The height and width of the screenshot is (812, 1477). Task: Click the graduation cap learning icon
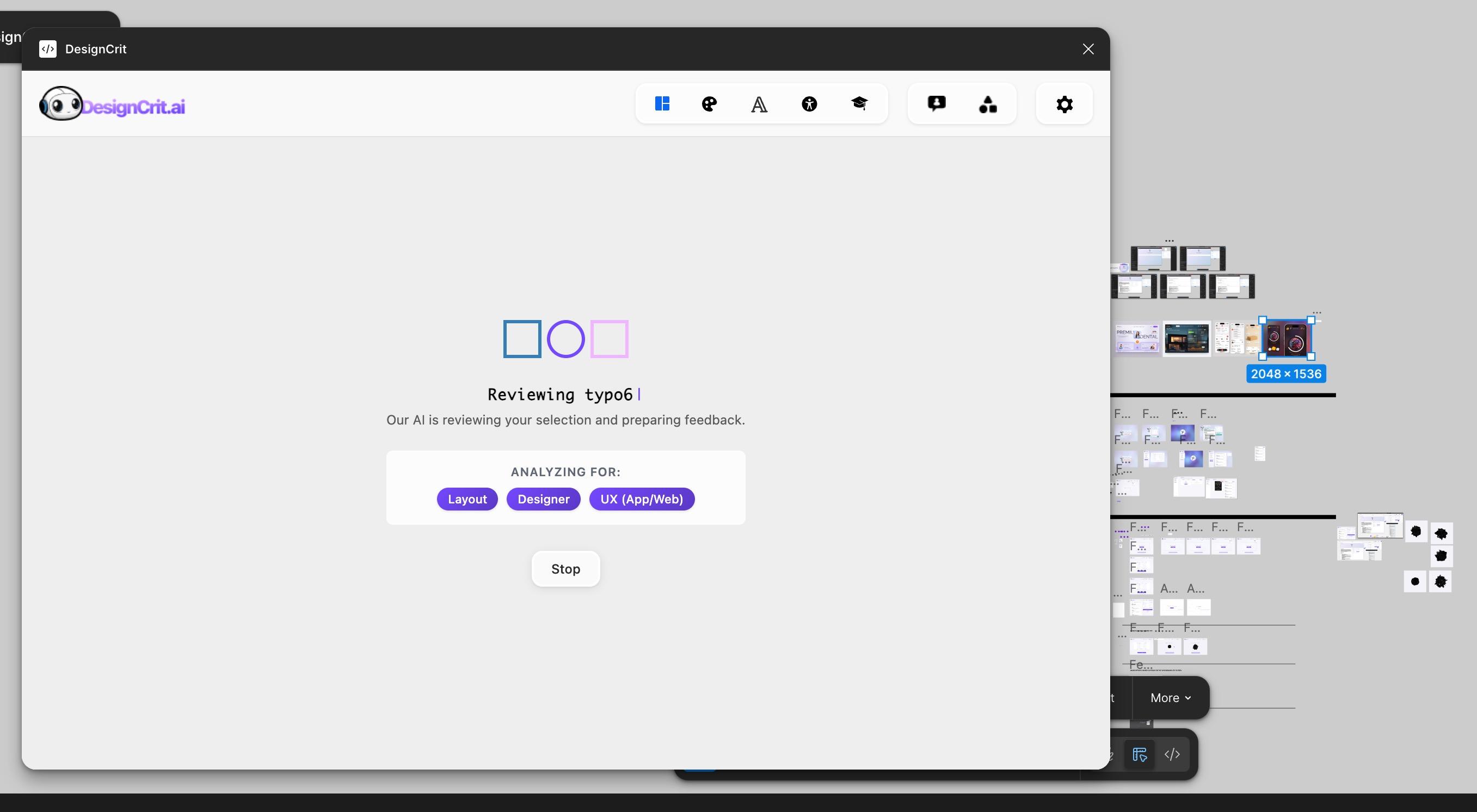[x=859, y=103]
